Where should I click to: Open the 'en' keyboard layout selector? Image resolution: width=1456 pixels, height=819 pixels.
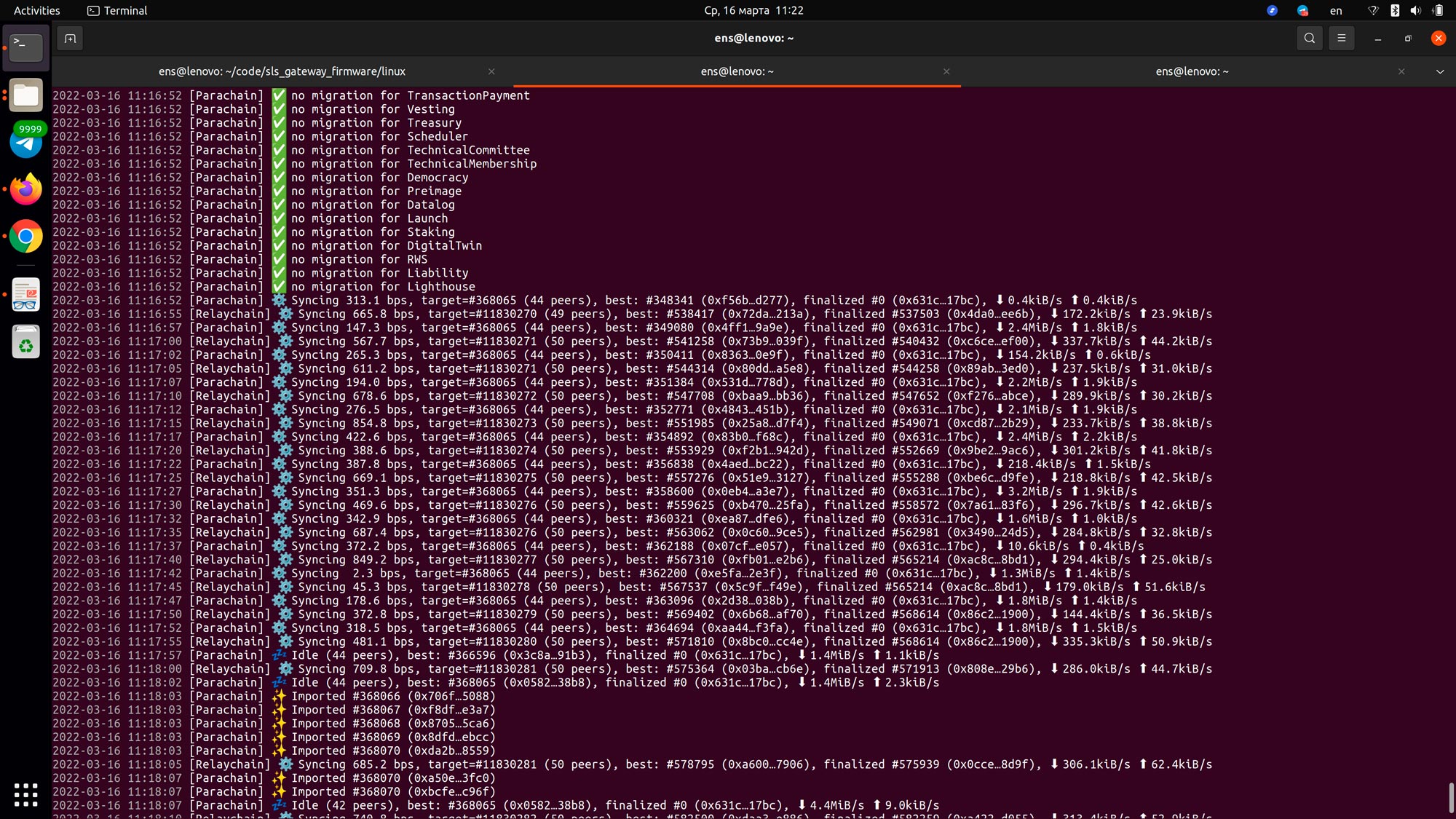1335,10
